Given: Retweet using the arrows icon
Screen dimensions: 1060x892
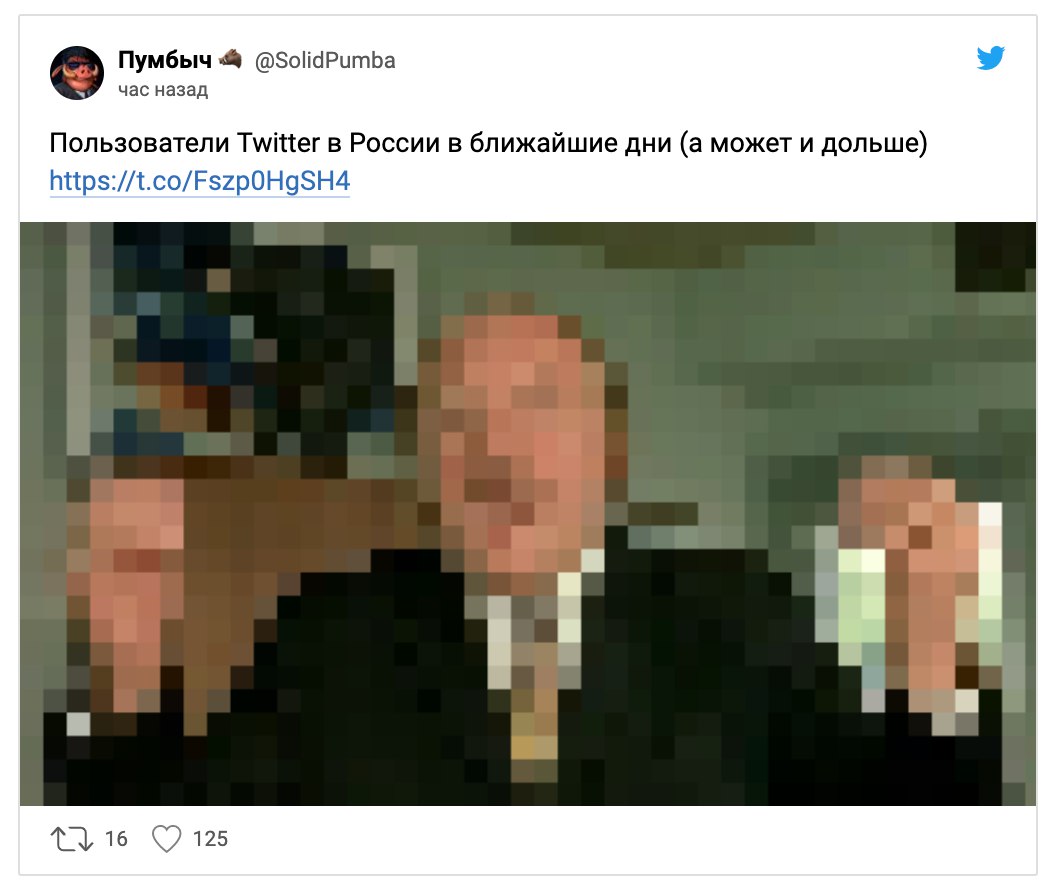Looking at the screenshot, I should click(x=72, y=839).
